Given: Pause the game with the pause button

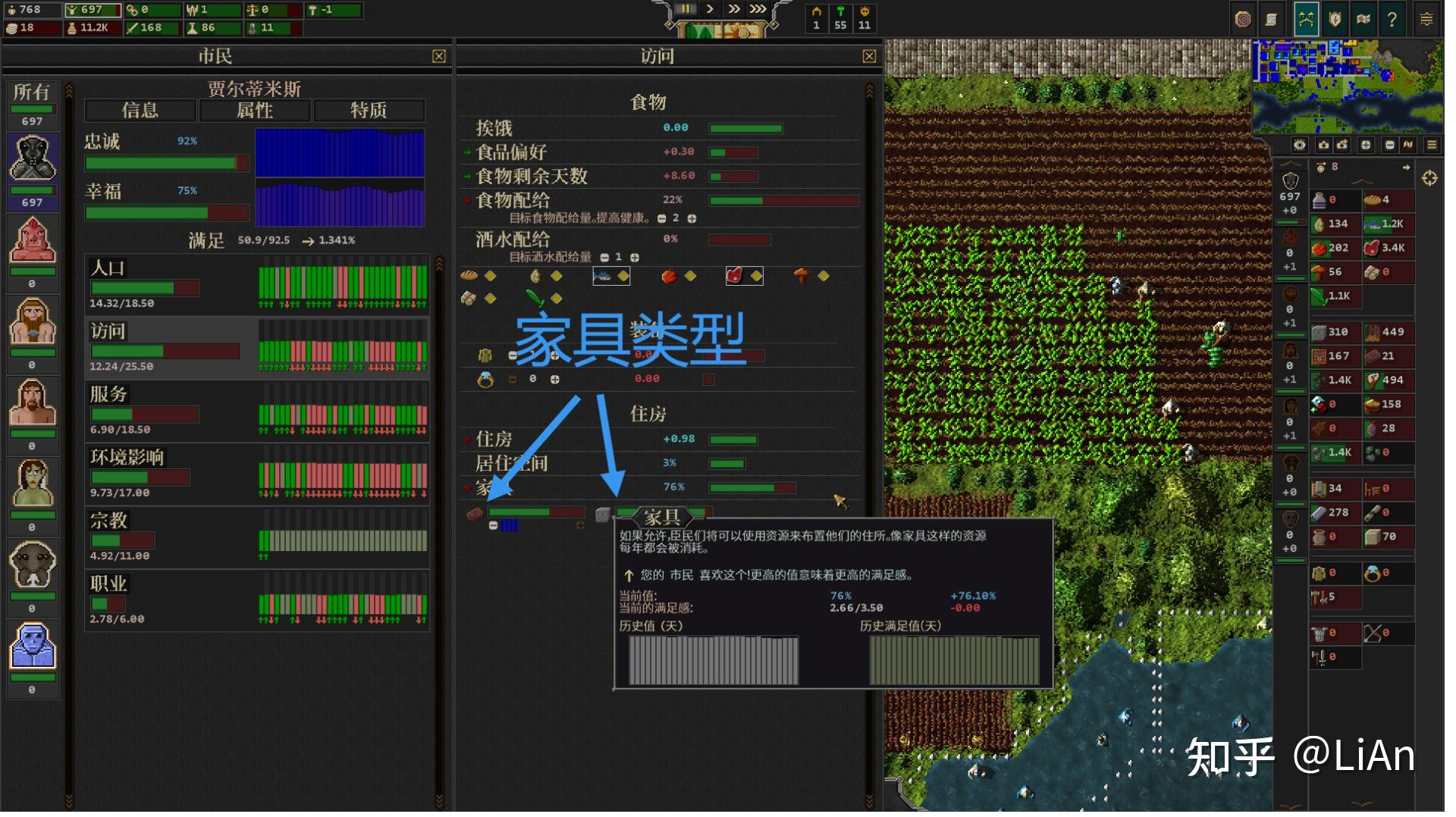Looking at the screenshot, I should (x=687, y=9).
